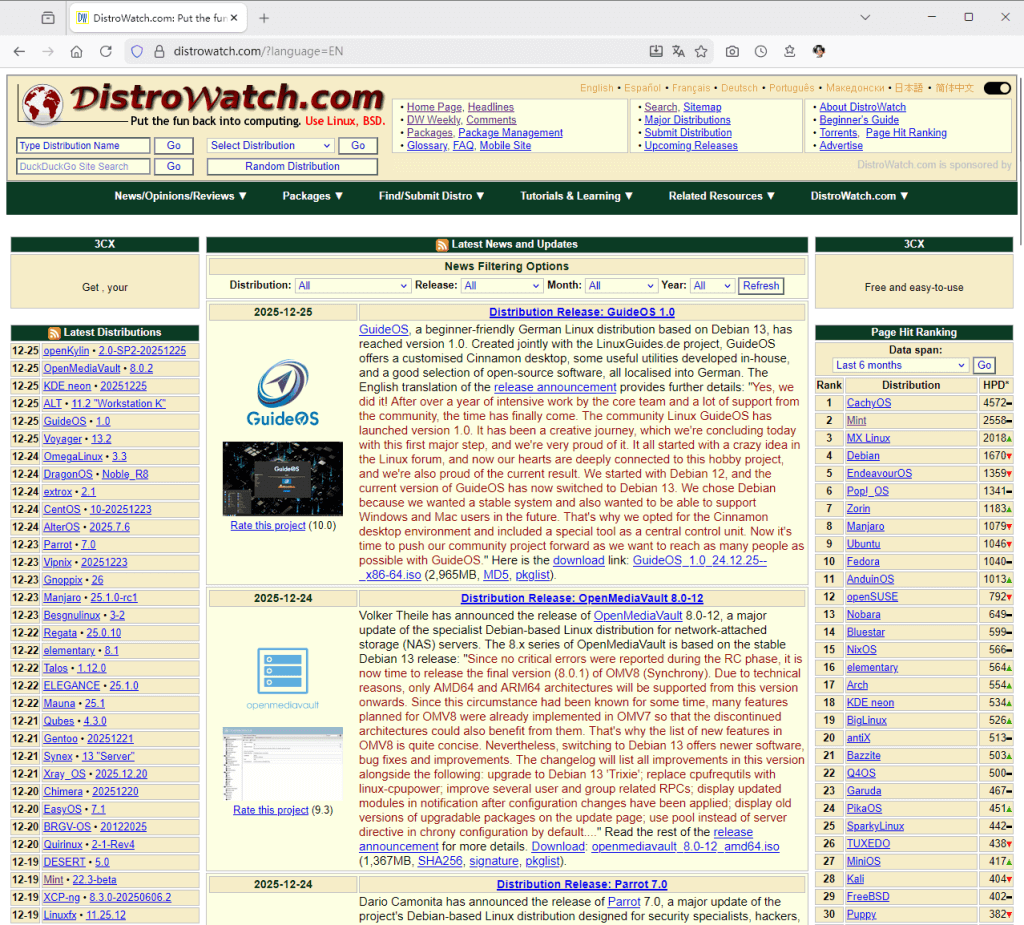Click EndeavourOS in Page Hit Ranking

click(x=879, y=474)
